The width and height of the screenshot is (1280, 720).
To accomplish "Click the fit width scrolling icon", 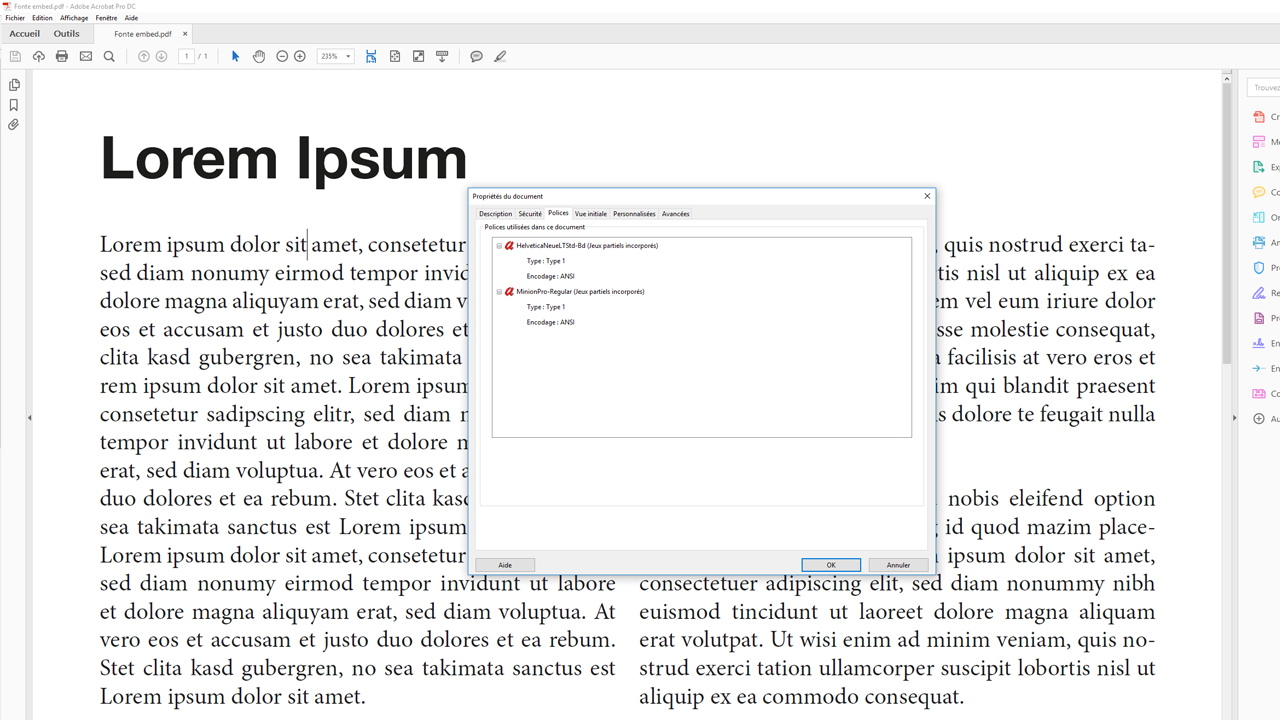I will tap(371, 57).
